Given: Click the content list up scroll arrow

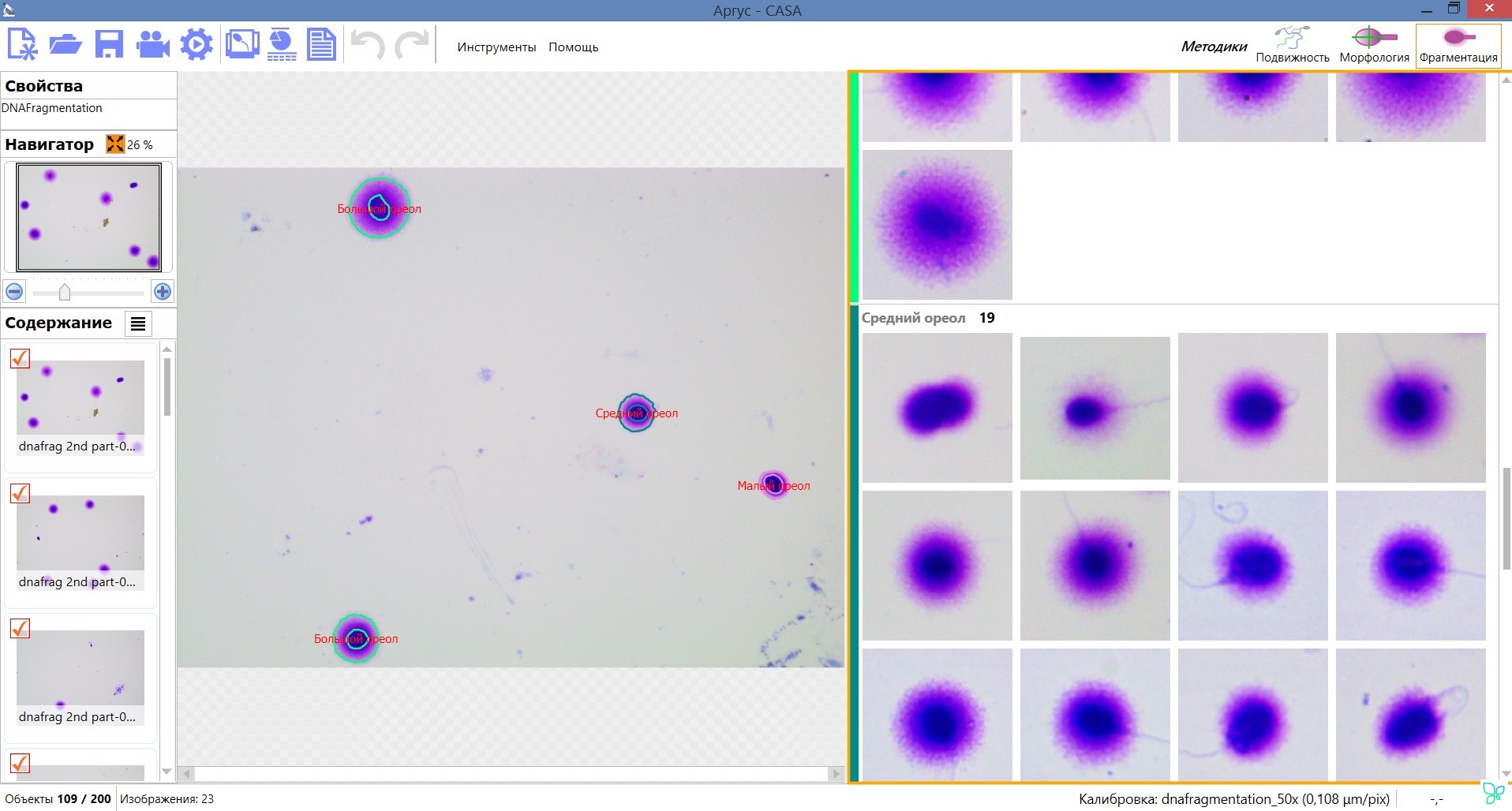Looking at the screenshot, I should (x=167, y=349).
